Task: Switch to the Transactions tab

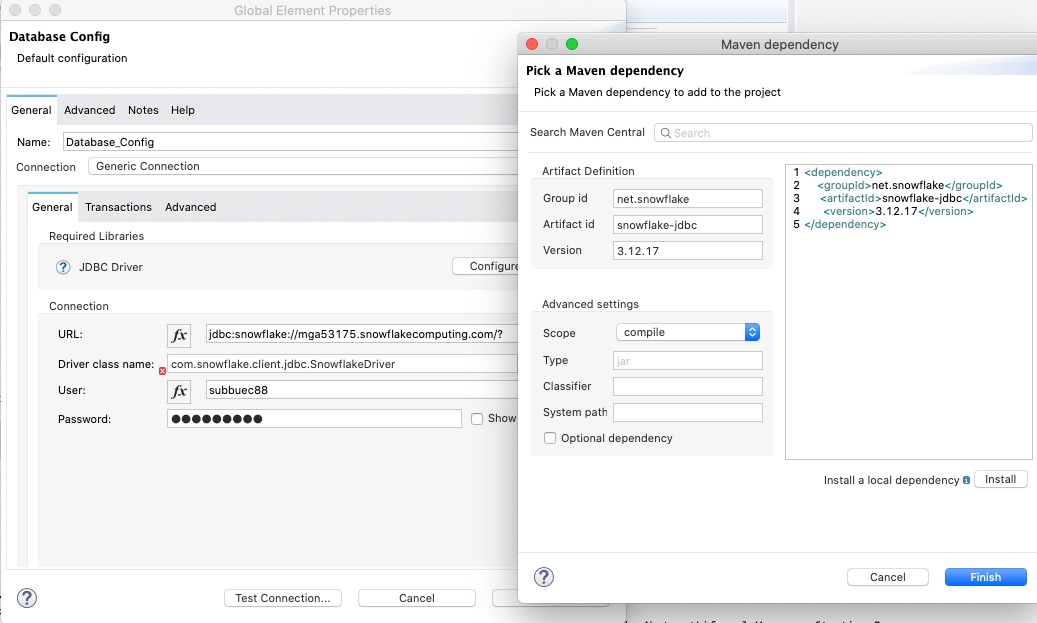Action: tap(118, 207)
